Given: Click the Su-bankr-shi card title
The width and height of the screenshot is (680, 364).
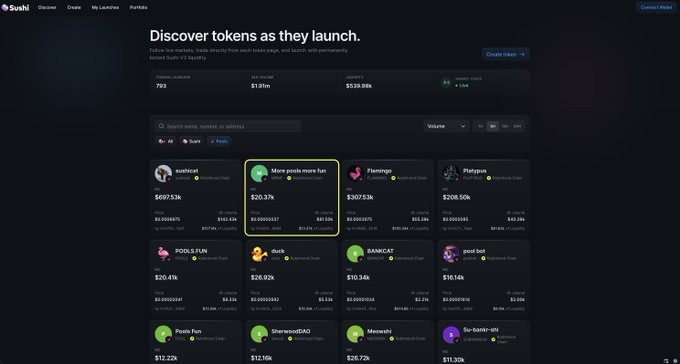Looking at the screenshot, I should 481,330.
